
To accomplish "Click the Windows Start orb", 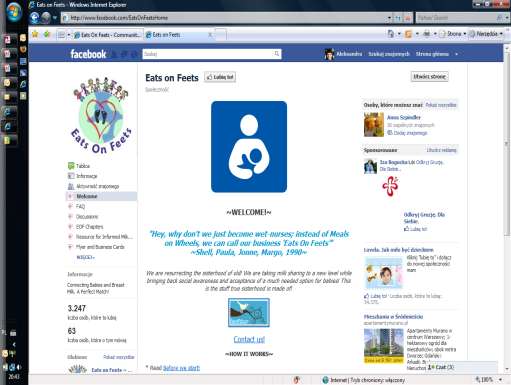I will [x=14, y=13].
